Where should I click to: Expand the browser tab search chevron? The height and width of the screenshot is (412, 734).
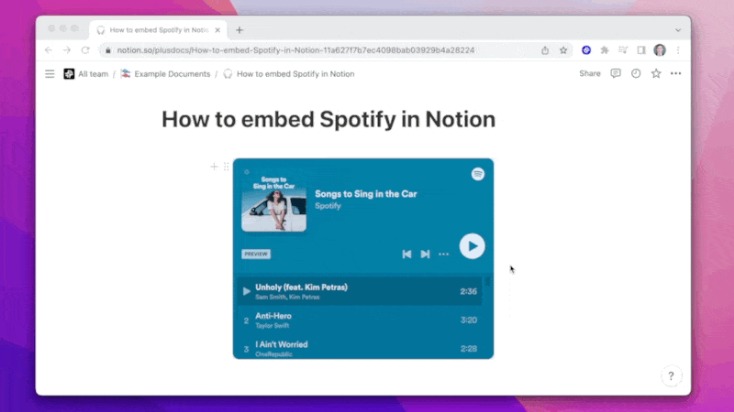pyautogui.click(x=678, y=30)
